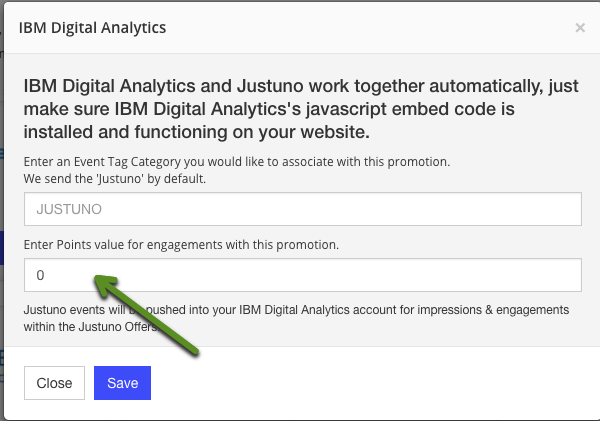Click the JUSTUNO placeholder text

69,210
